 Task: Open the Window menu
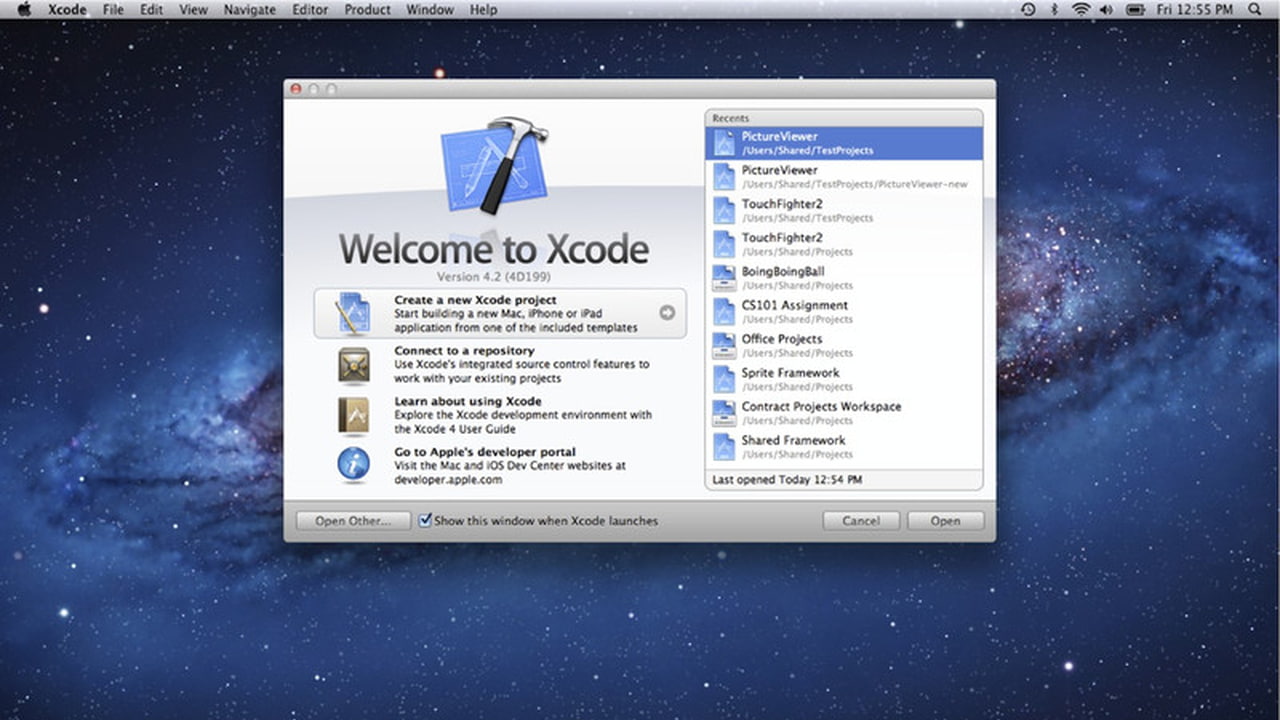(x=430, y=9)
